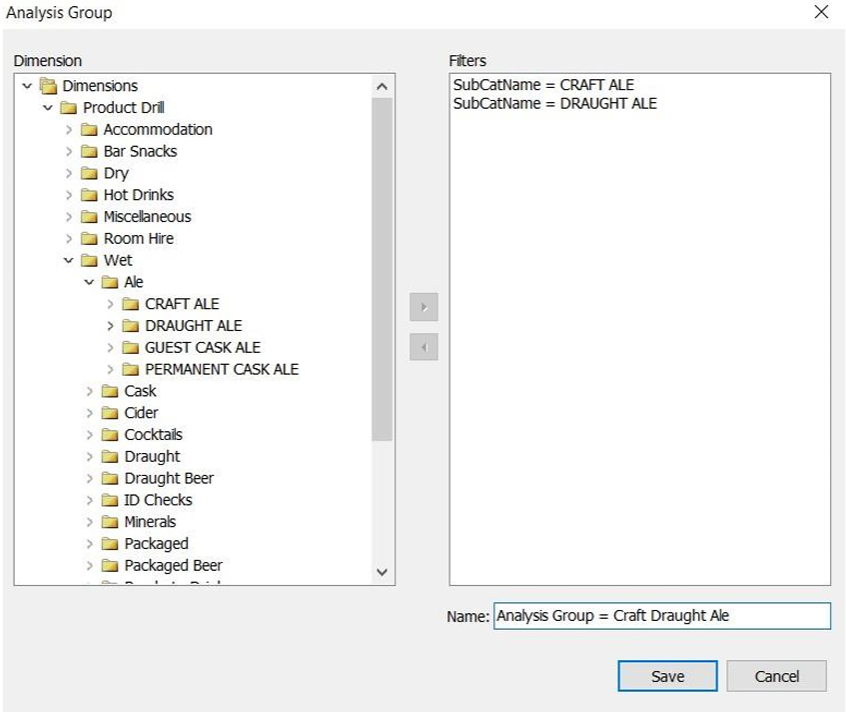Select the Draught Beer tree item
This screenshot has width=846, height=713.
[168, 478]
